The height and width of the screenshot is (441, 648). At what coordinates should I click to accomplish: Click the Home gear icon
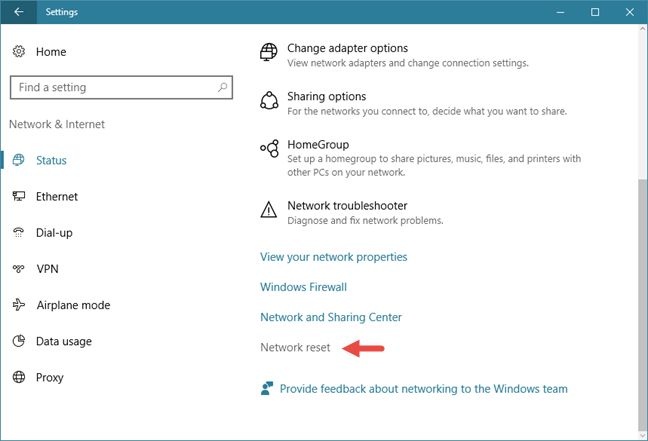tap(19, 52)
